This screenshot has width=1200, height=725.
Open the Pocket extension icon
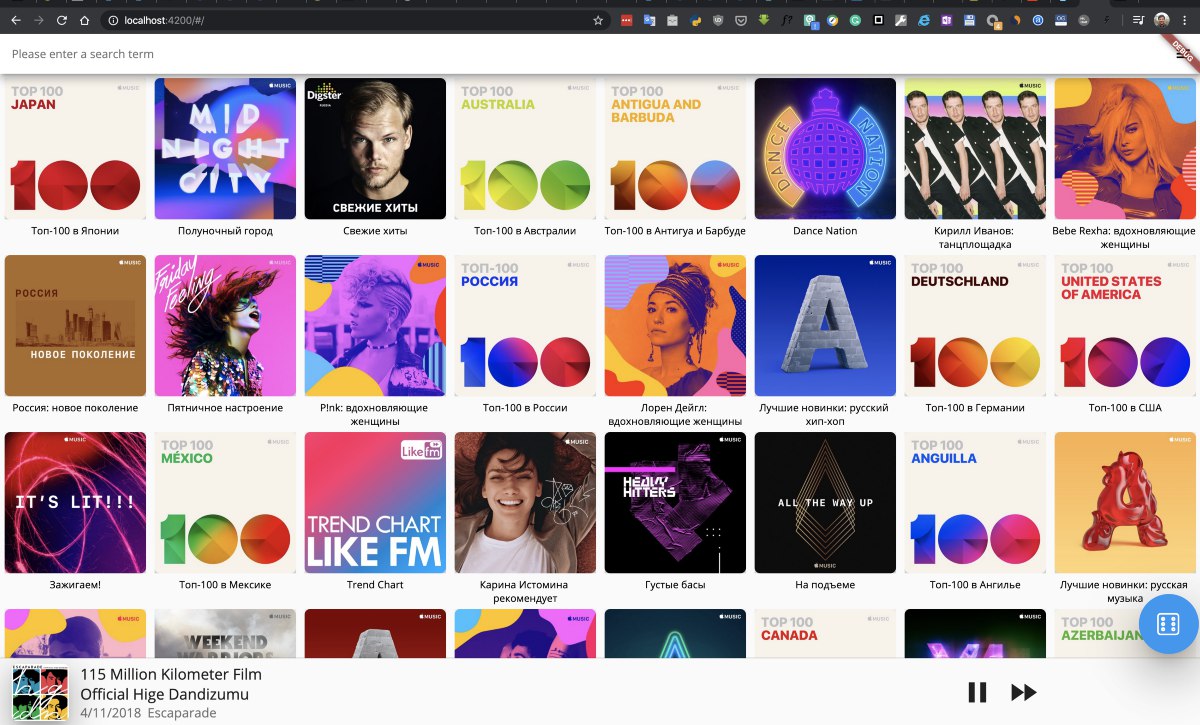[742, 20]
